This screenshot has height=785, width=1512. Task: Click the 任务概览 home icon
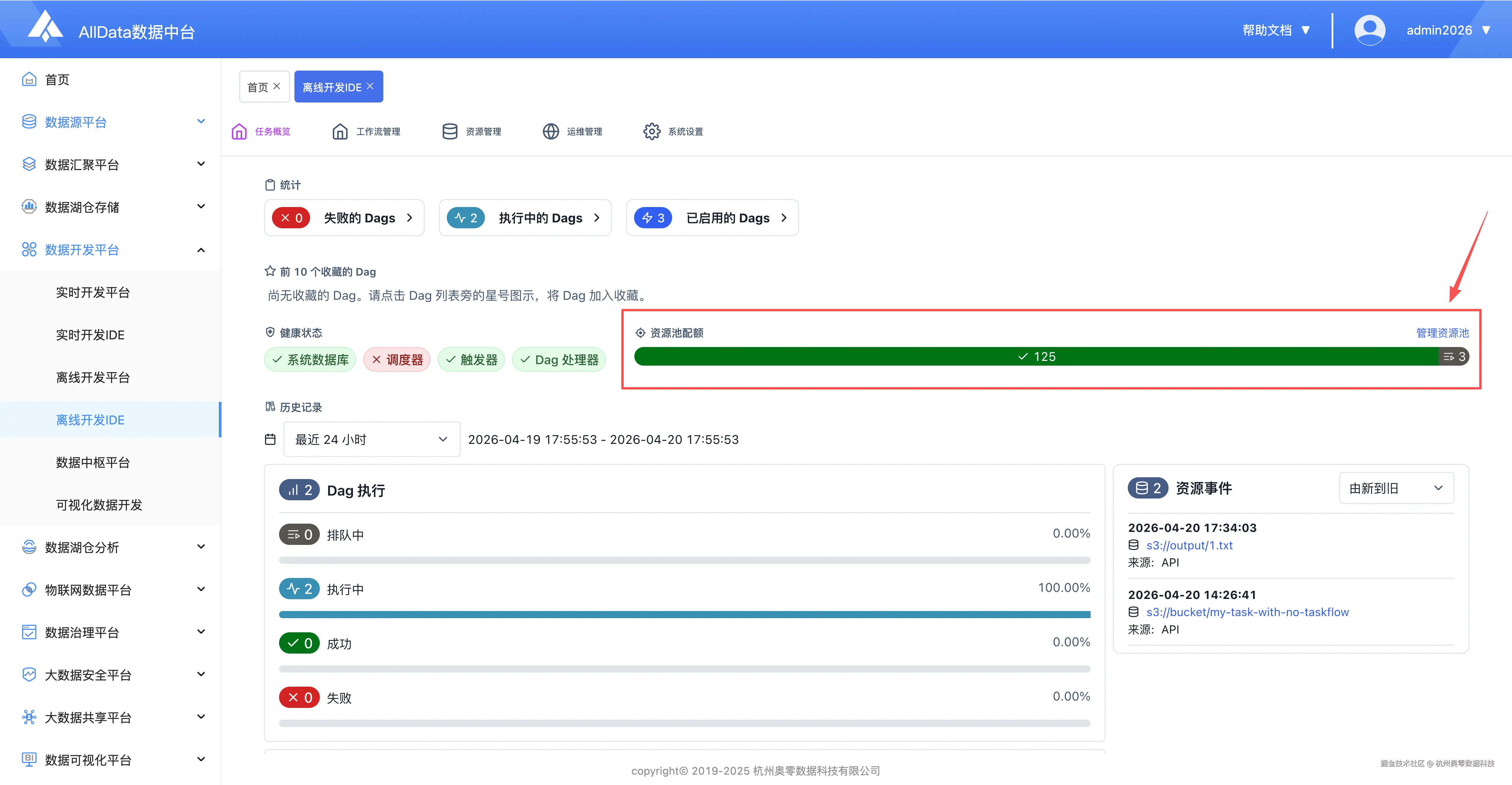239,131
